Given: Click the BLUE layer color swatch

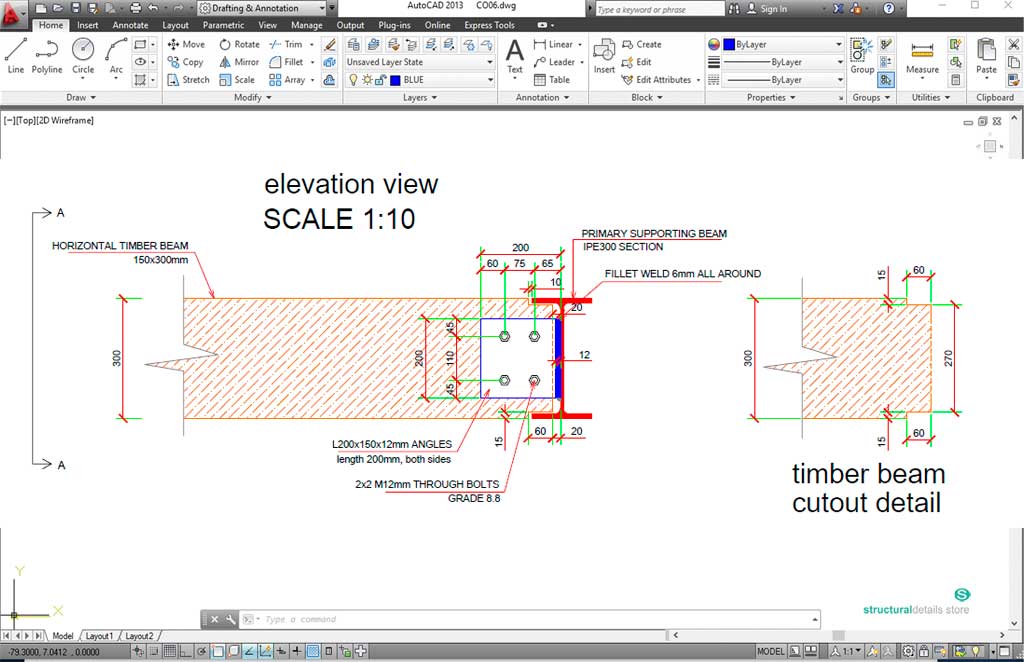Looking at the screenshot, I should pyautogui.click(x=395, y=80).
